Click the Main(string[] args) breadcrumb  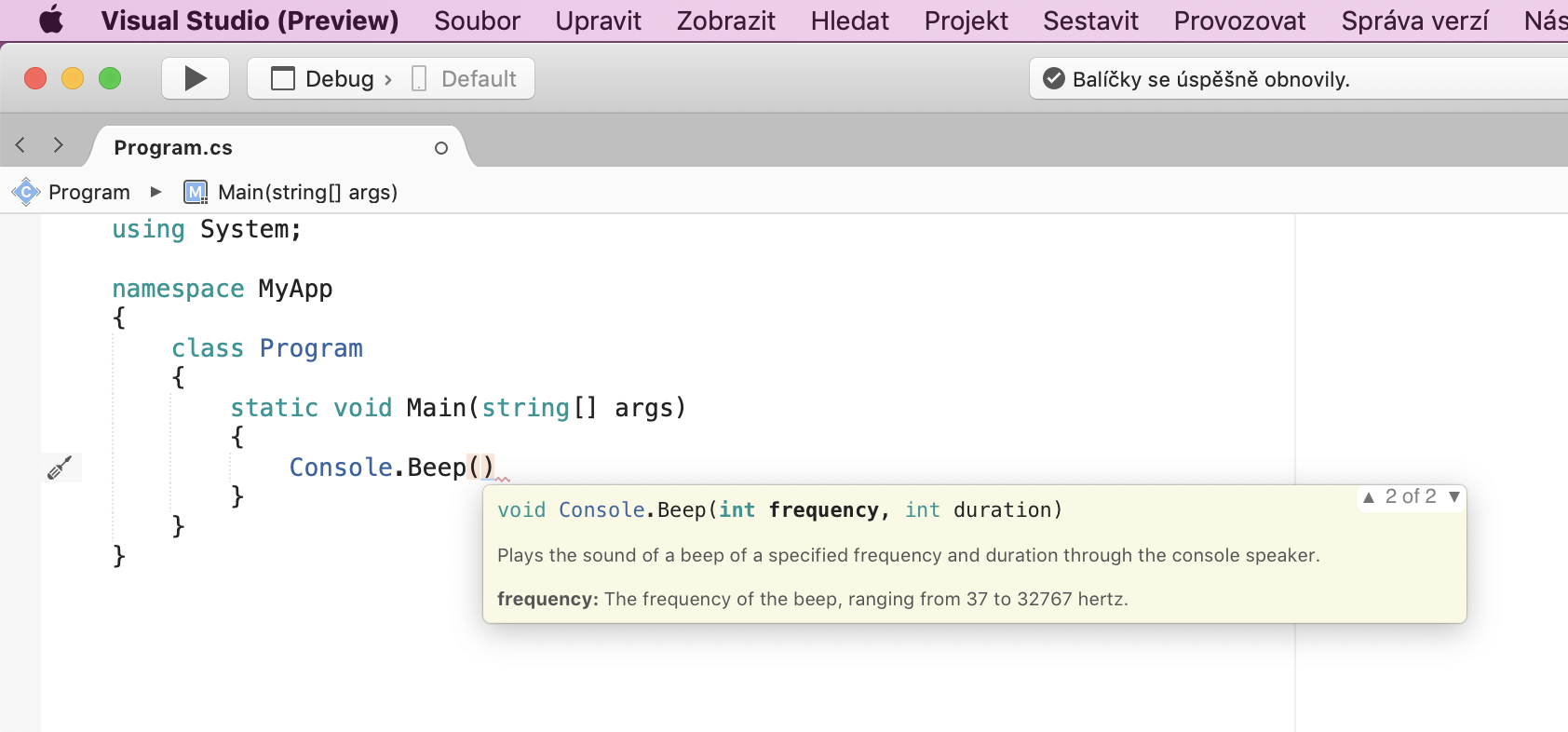click(x=307, y=192)
